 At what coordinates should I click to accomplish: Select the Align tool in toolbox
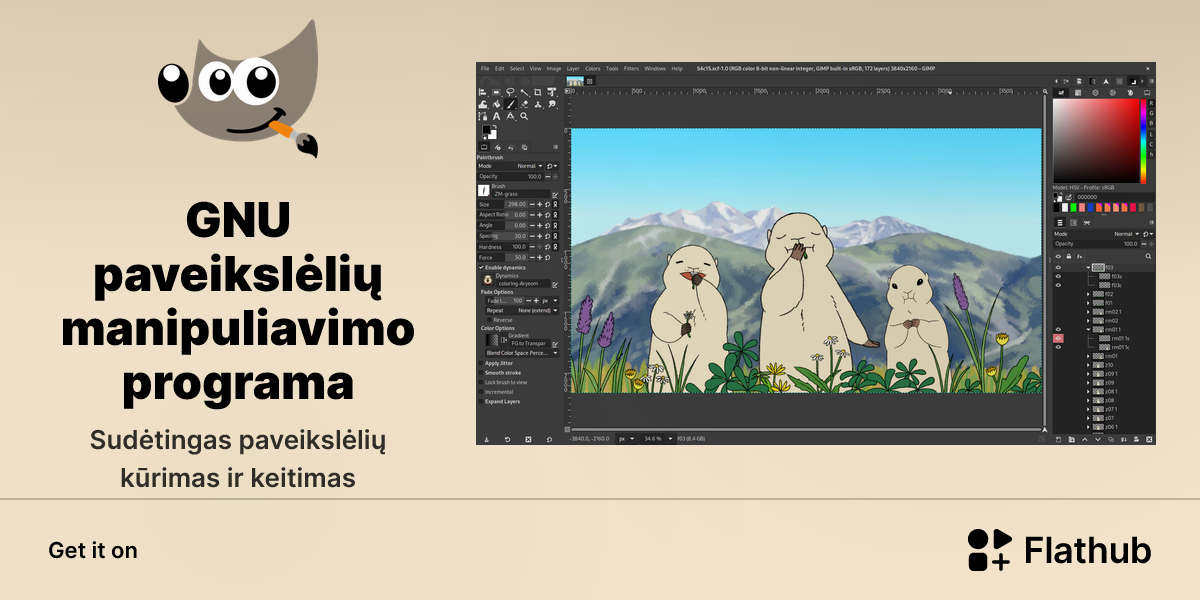point(482,92)
